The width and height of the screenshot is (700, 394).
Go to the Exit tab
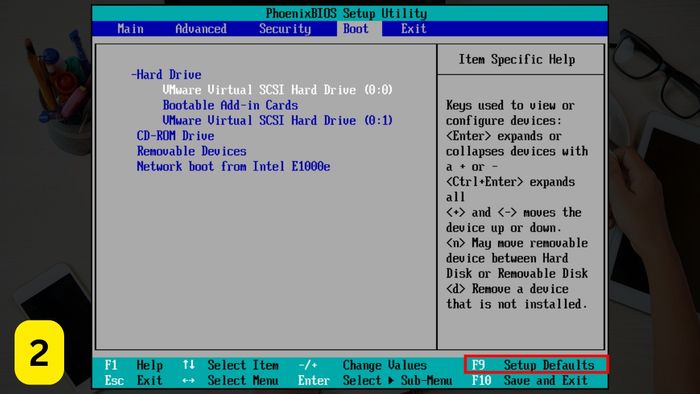413,29
